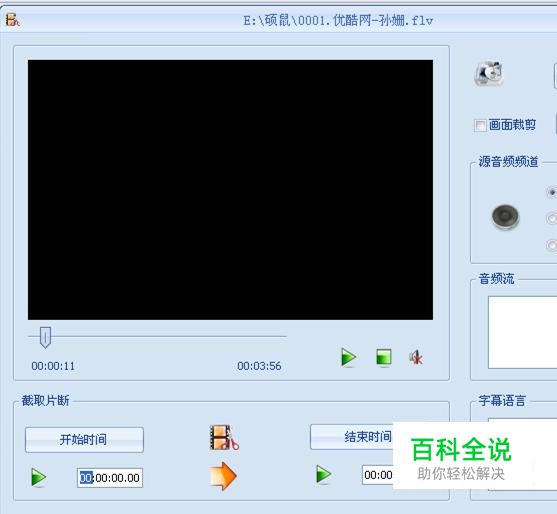557x514 pixels.
Task: Click the end time input field
Action: (x=378, y=475)
